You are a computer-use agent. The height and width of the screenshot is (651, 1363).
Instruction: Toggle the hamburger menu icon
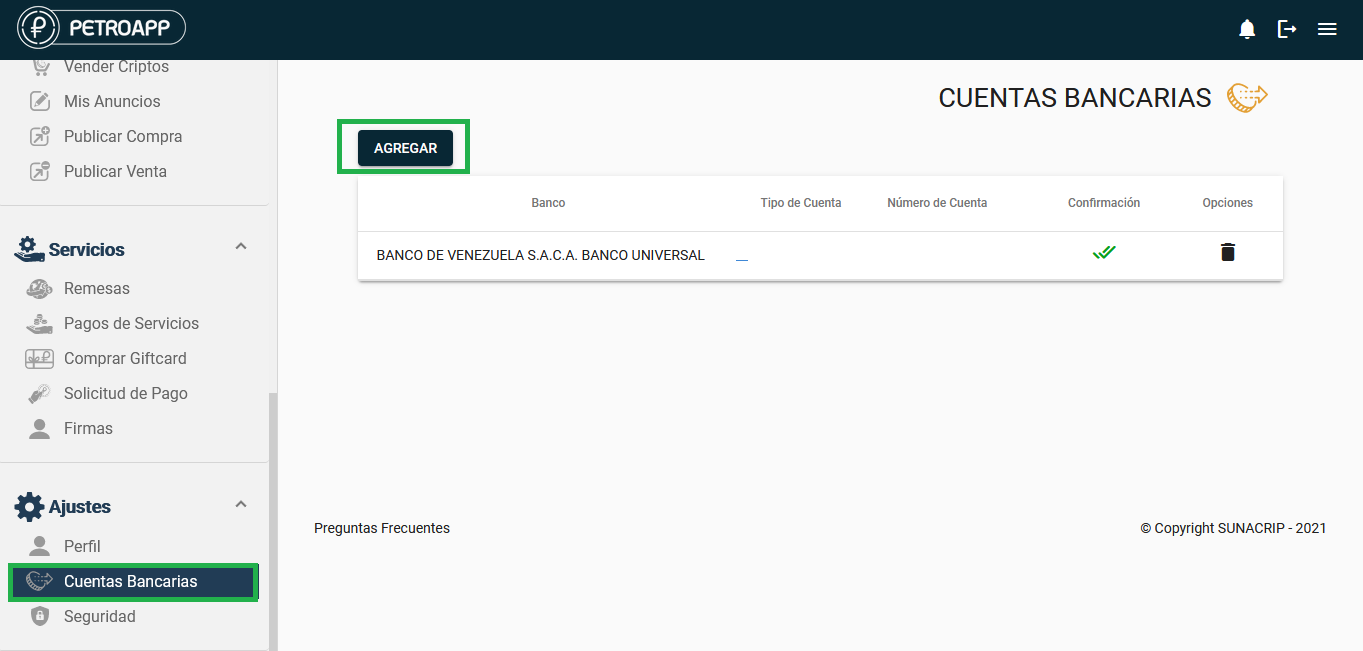tap(1327, 29)
